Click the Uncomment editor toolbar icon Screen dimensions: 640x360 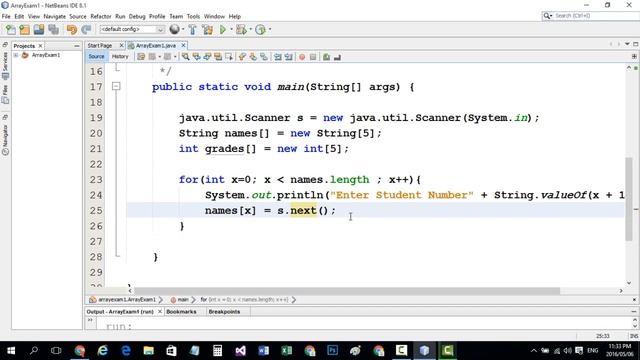tap(337, 57)
